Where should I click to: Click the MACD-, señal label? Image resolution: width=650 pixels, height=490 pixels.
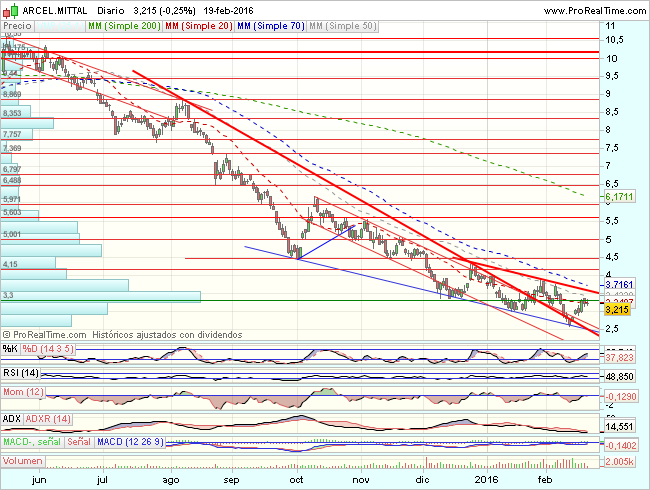click(x=32, y=442)
